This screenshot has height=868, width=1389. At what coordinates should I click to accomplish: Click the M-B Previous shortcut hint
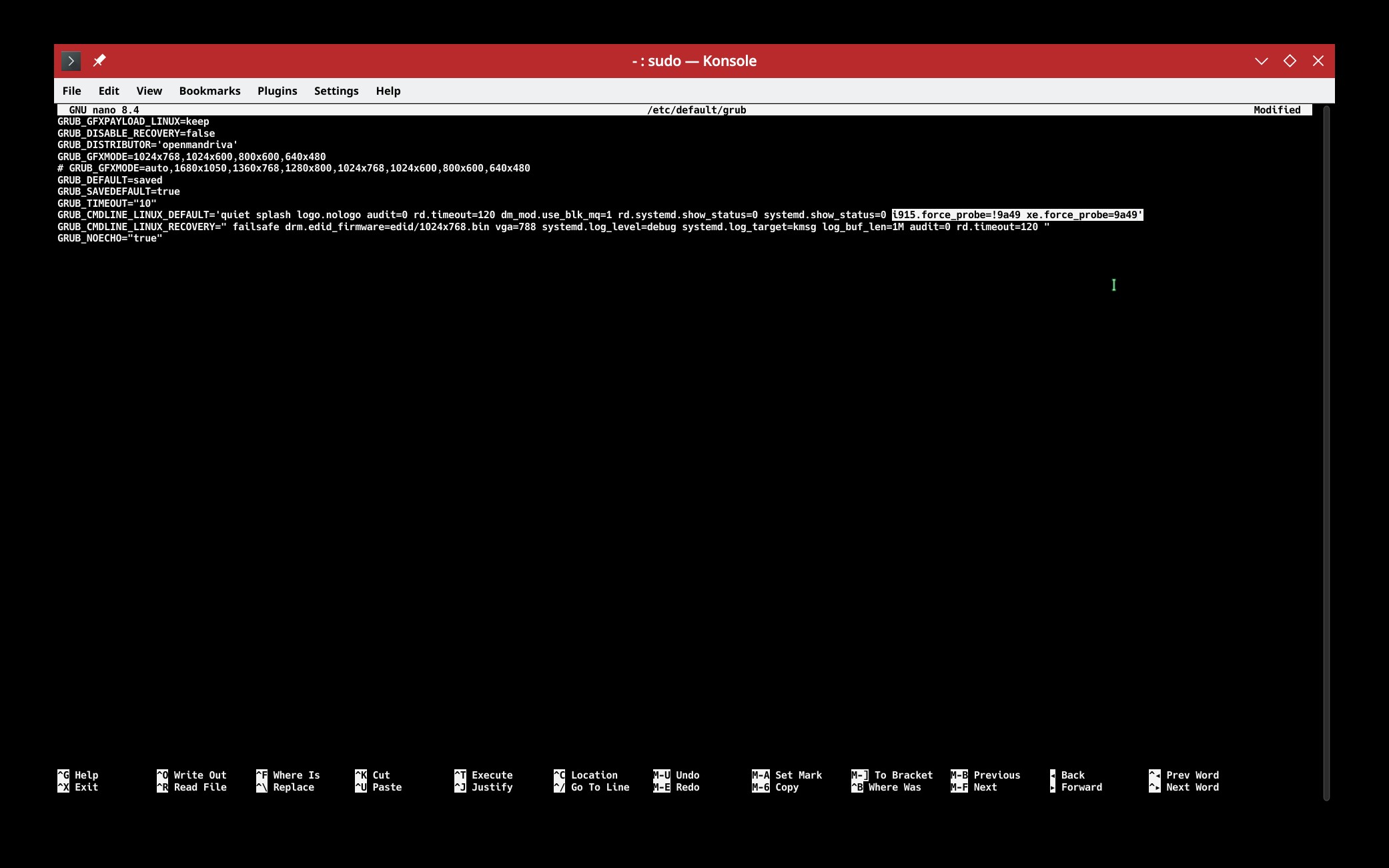point(985,775)
